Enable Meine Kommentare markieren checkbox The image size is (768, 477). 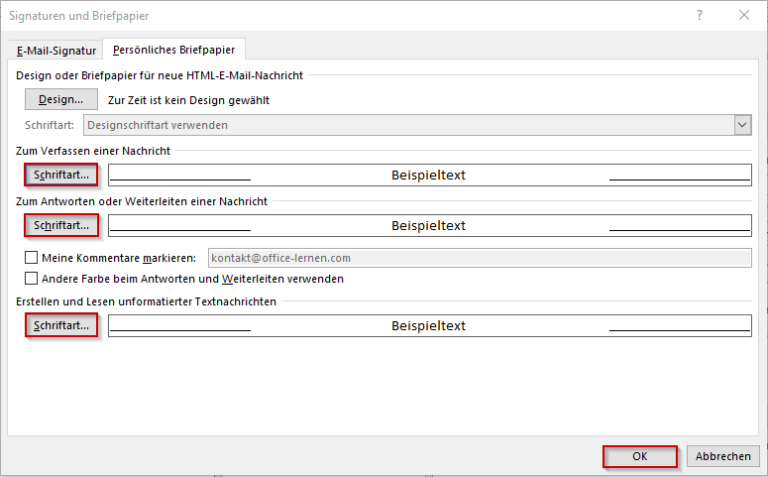point(31,258)
